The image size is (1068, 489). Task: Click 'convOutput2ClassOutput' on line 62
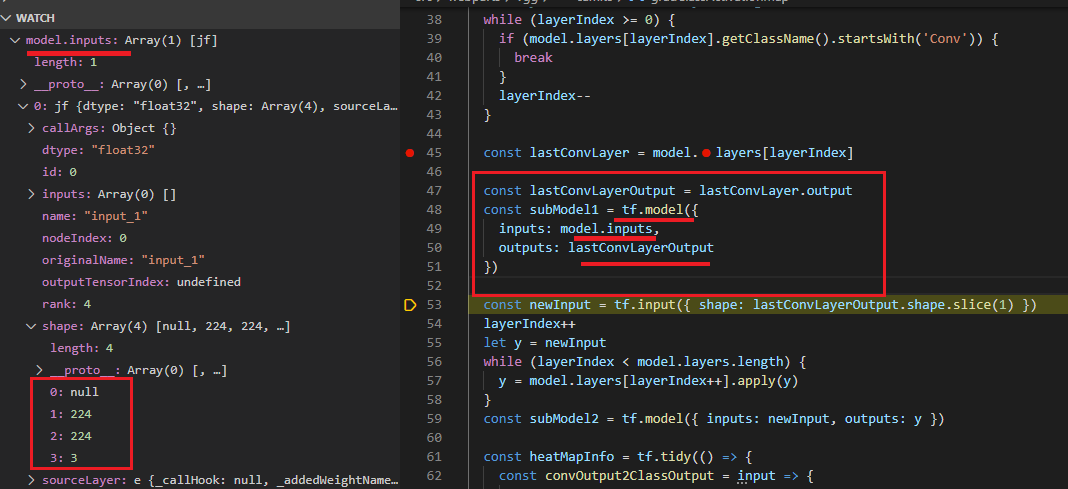coord(629,476)
